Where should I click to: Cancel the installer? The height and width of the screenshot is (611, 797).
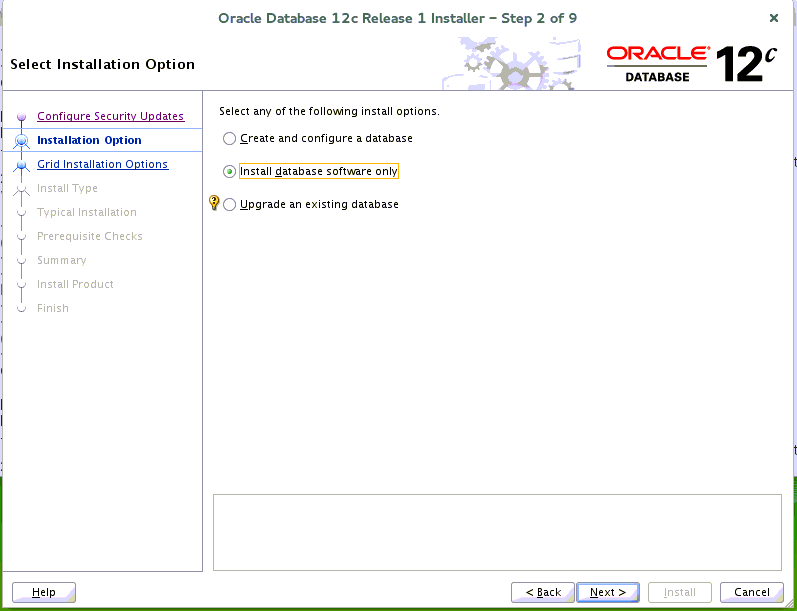tap(752, 592)
